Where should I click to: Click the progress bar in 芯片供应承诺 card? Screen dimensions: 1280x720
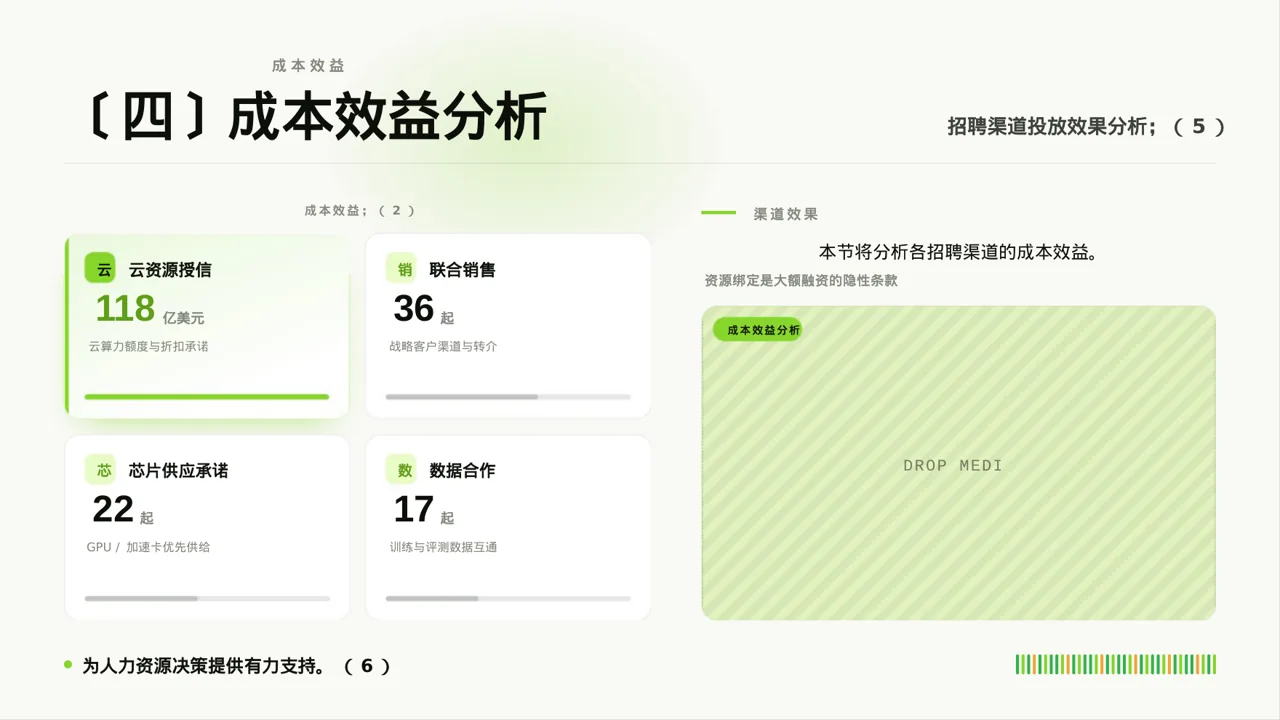click(207, 599)
